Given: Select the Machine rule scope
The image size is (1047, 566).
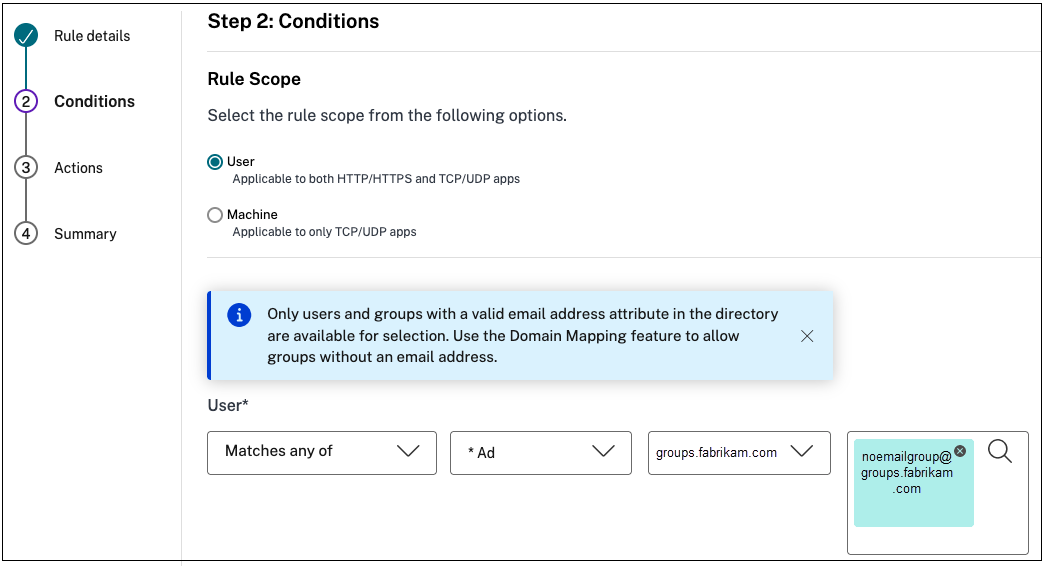Looking at the screenshot, I should 215,215.
